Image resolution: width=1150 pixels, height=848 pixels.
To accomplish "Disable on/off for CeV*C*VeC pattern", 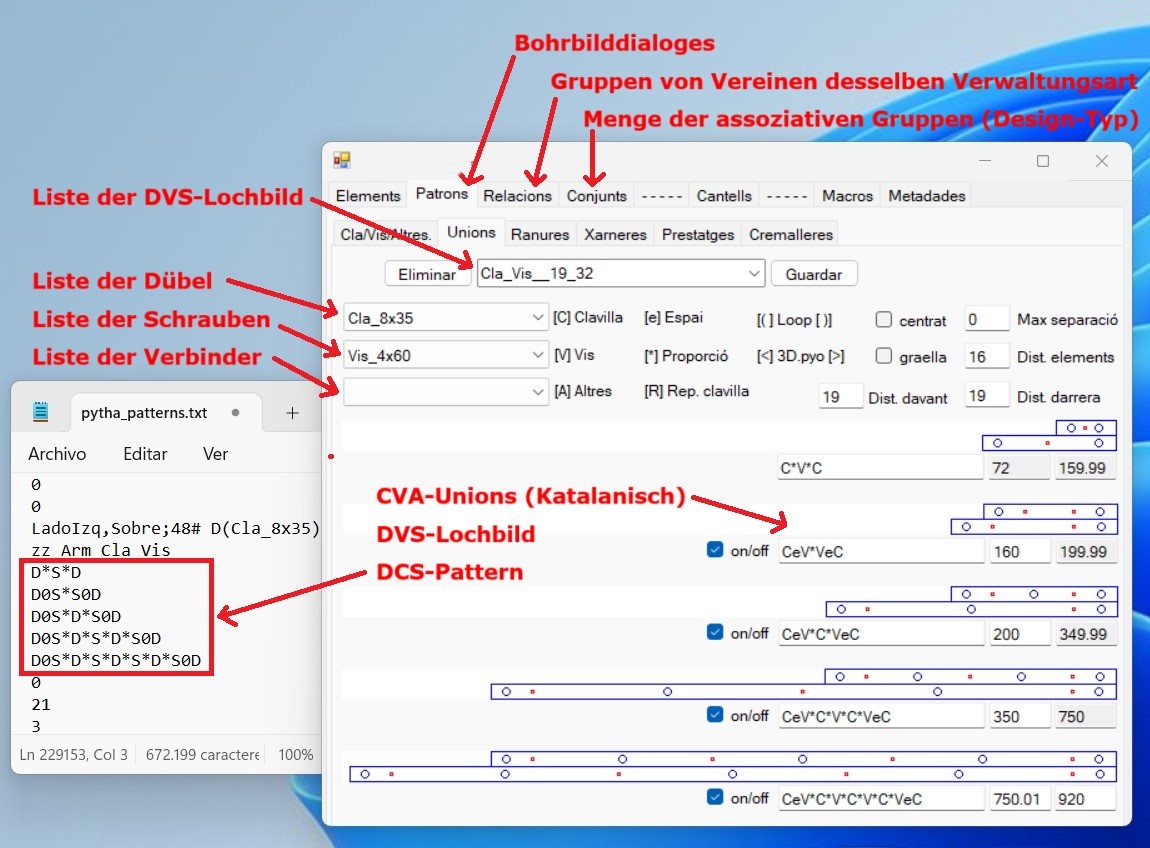I will point(715,632).
